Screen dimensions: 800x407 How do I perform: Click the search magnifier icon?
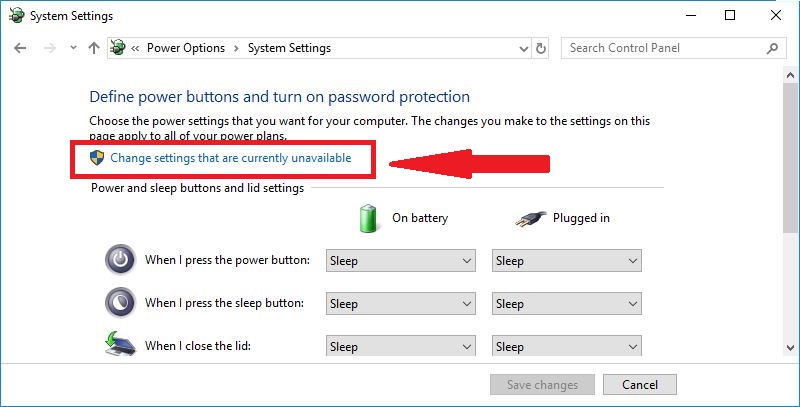click(772, 48)
